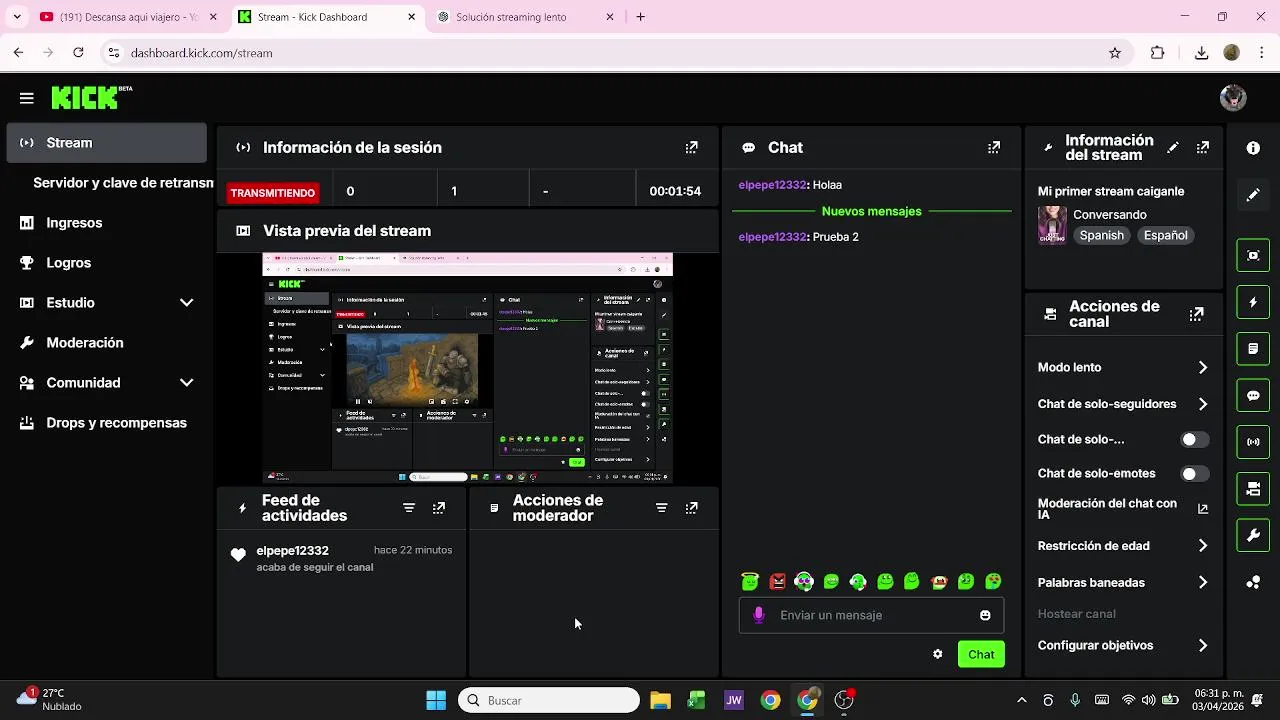Focus the Enviar un mensaje input

click(871, 615)
